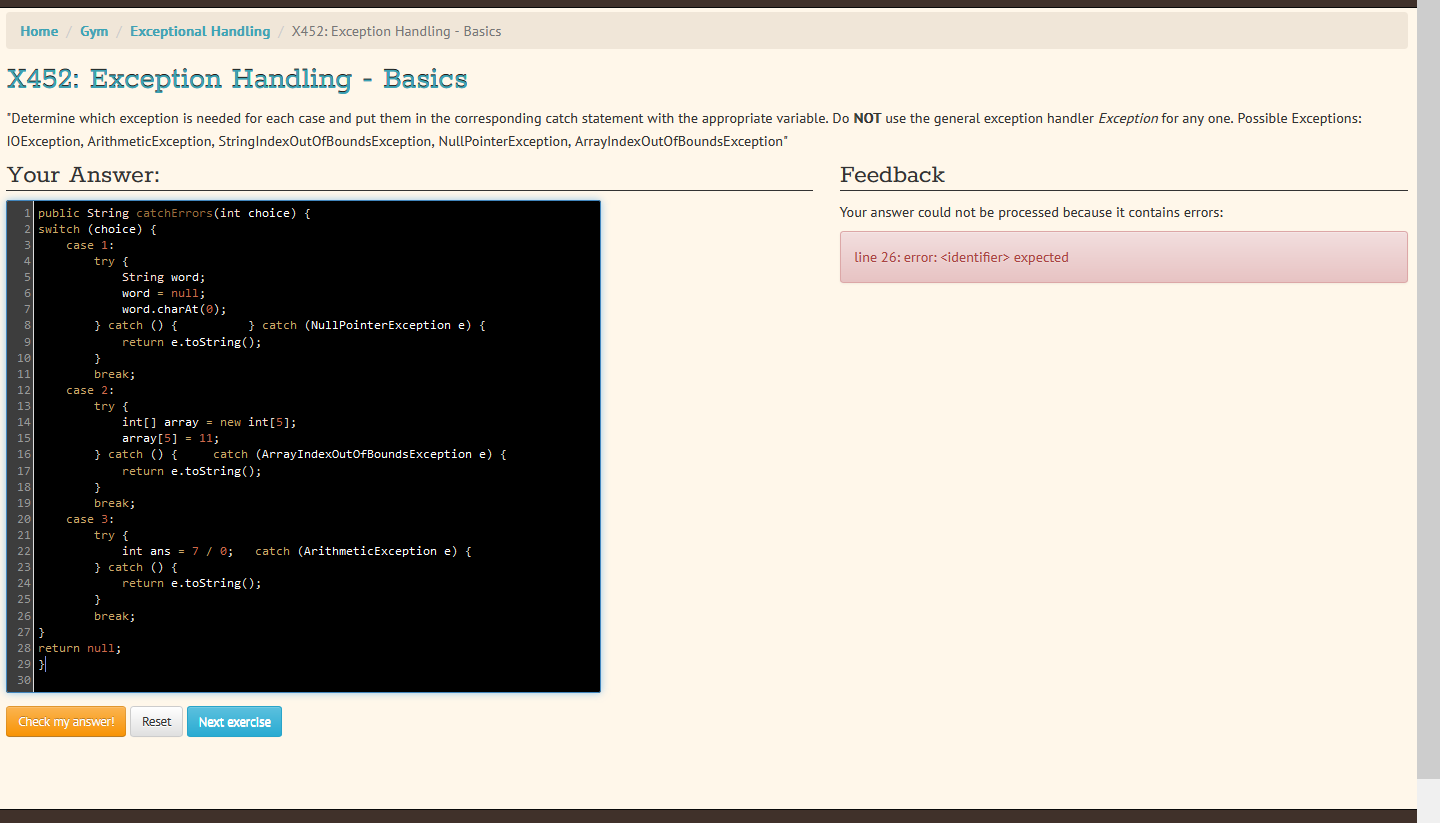This screenshot has width=1440, height=823.
Task: Navigate to the Gym page
Action: (x=94, y=31)
